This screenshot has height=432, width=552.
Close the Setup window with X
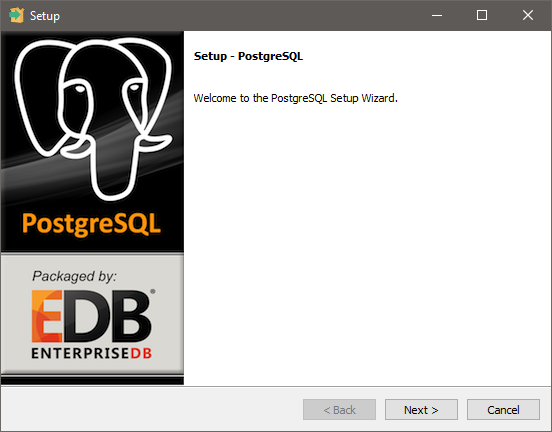pos(528,15)
